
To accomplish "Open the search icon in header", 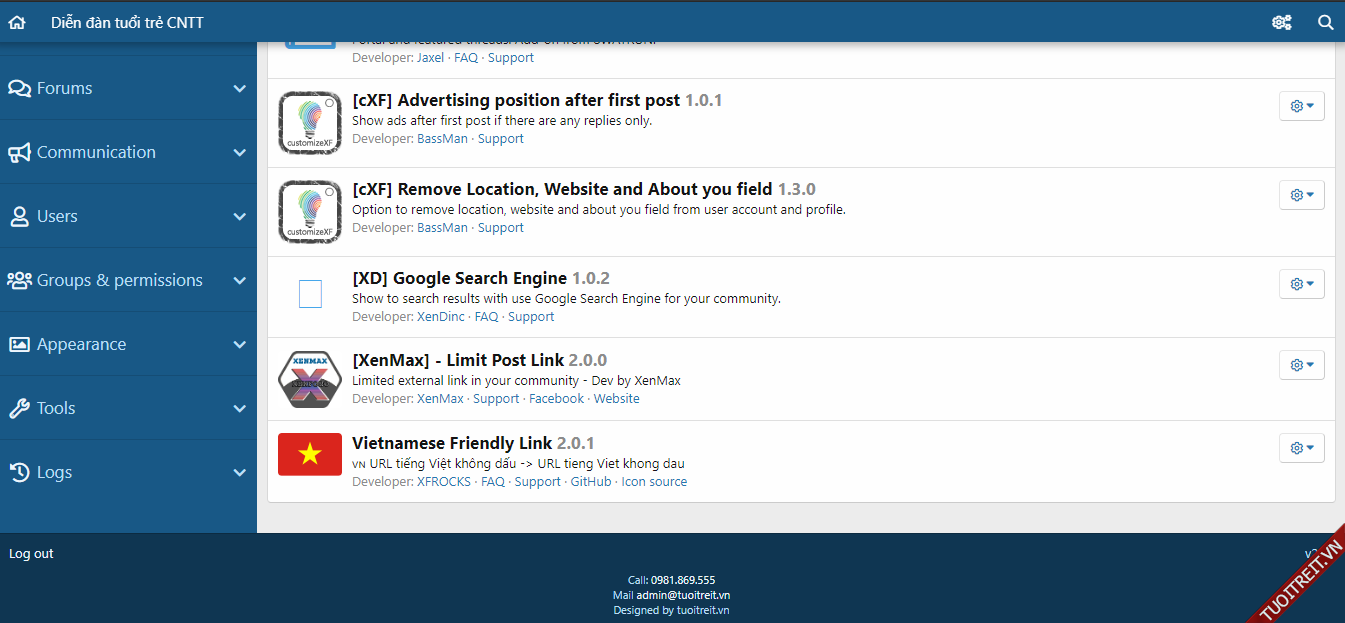I will tap(1326, 22).
